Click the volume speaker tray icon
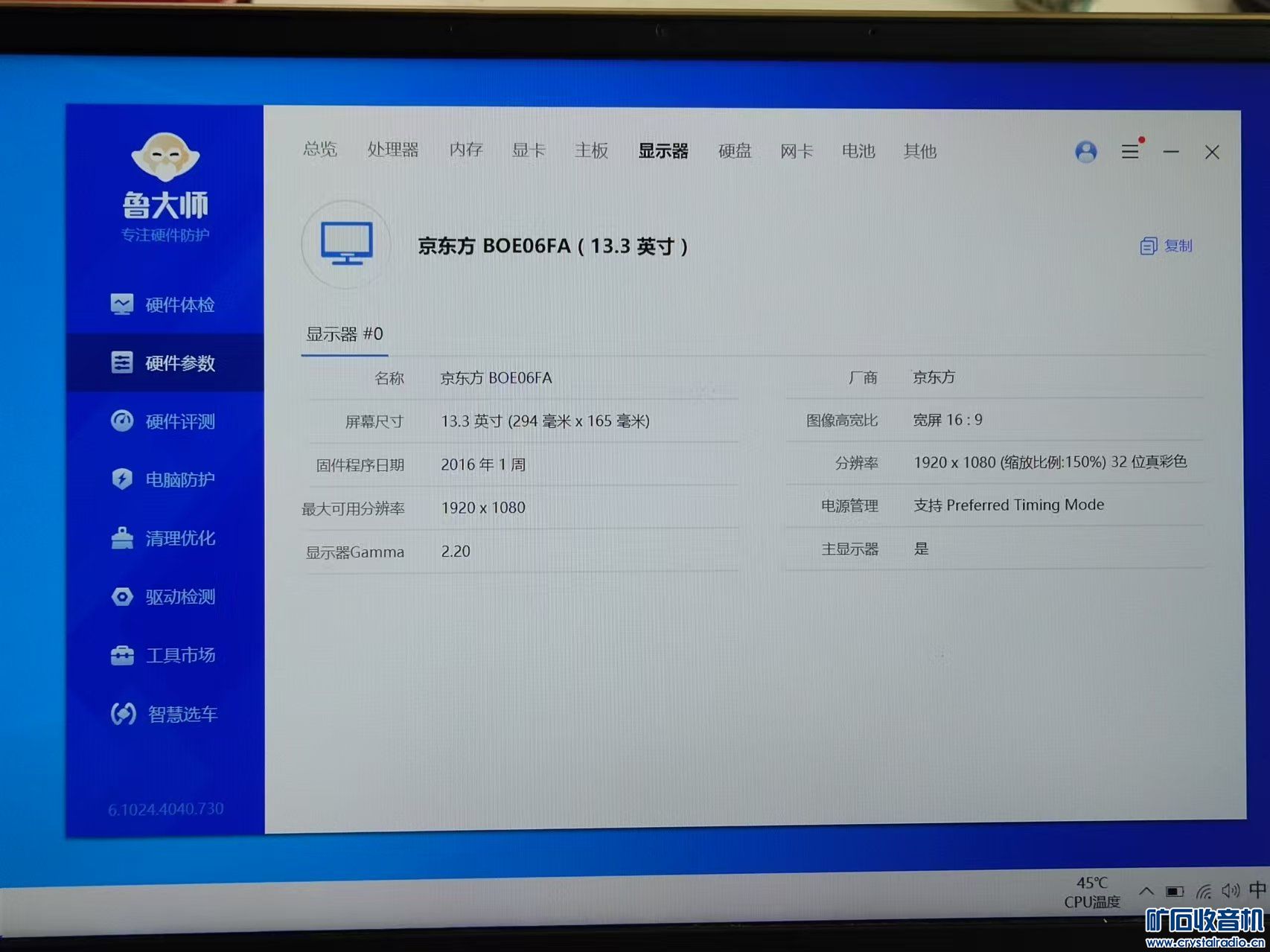This screenshot has height=952, width=1270. [1231, 890]
